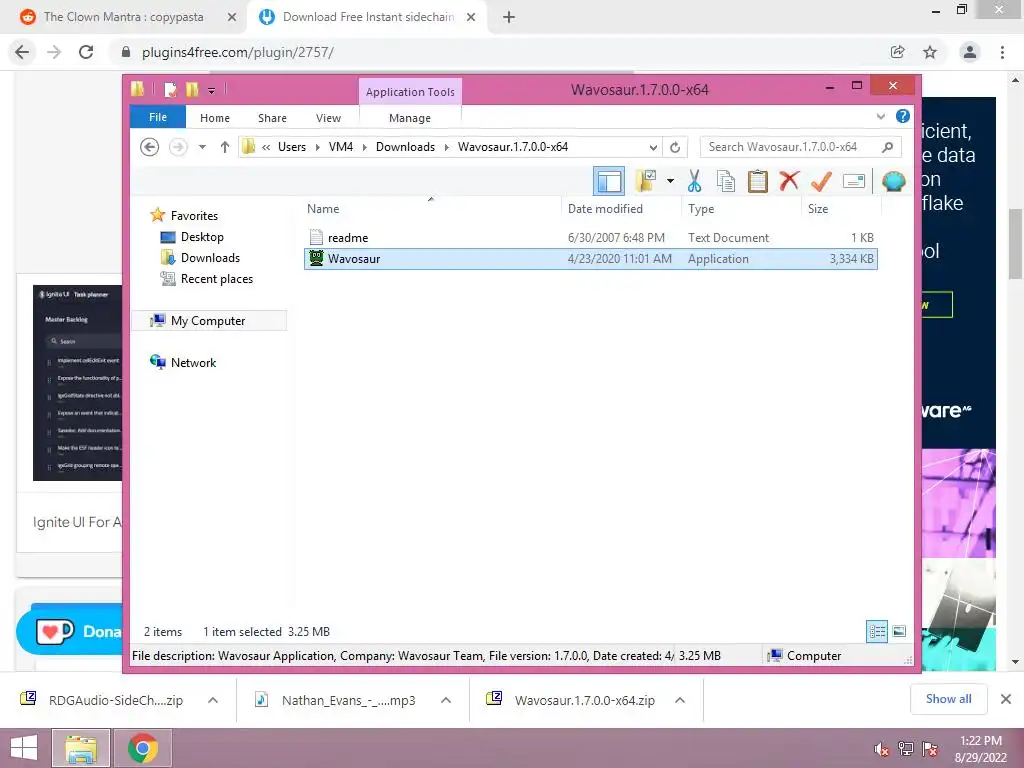Click the Explorer Help question mark icon
This screenshot has width=1024, height=768.
(903, 116)
